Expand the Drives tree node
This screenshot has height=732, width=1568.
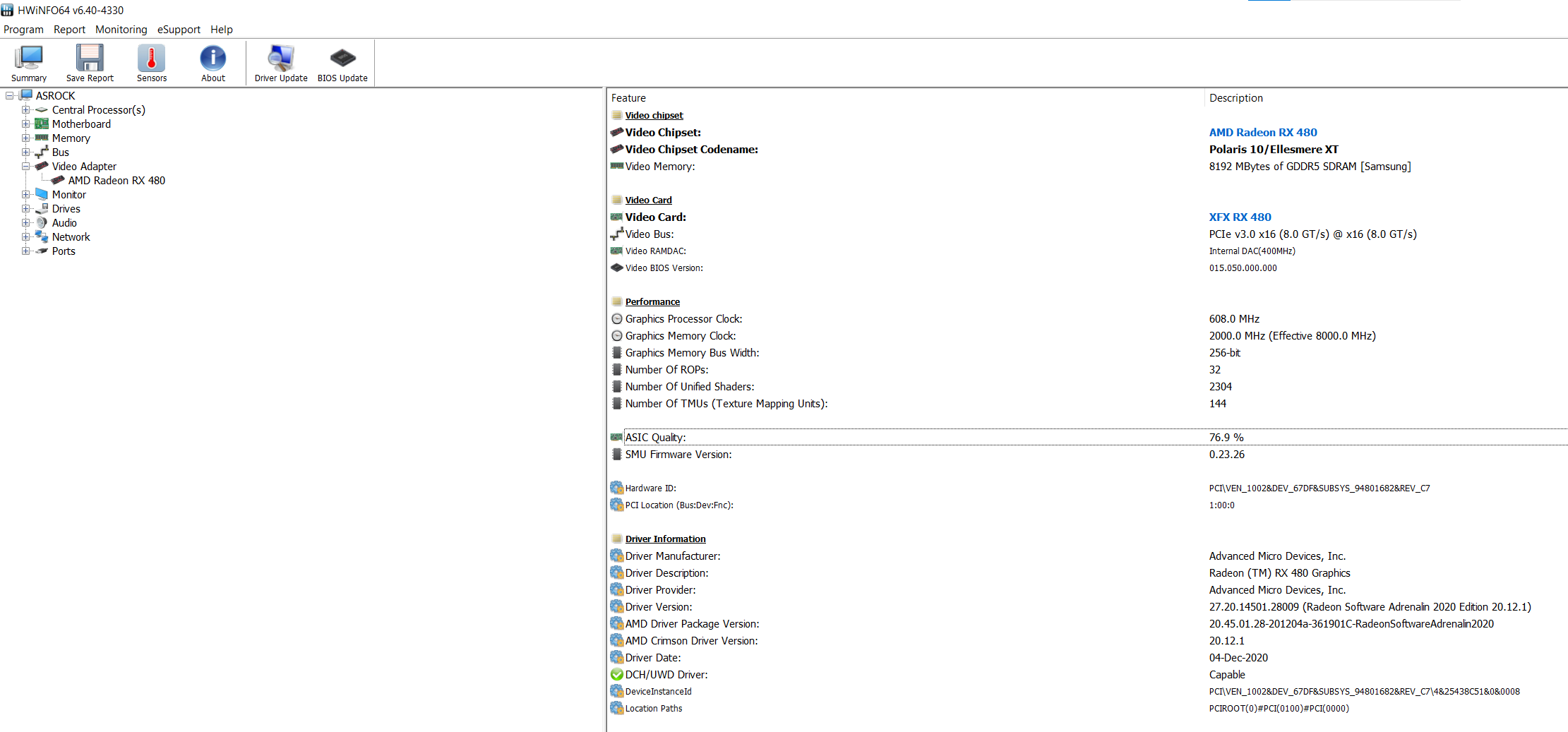[25, 209]
